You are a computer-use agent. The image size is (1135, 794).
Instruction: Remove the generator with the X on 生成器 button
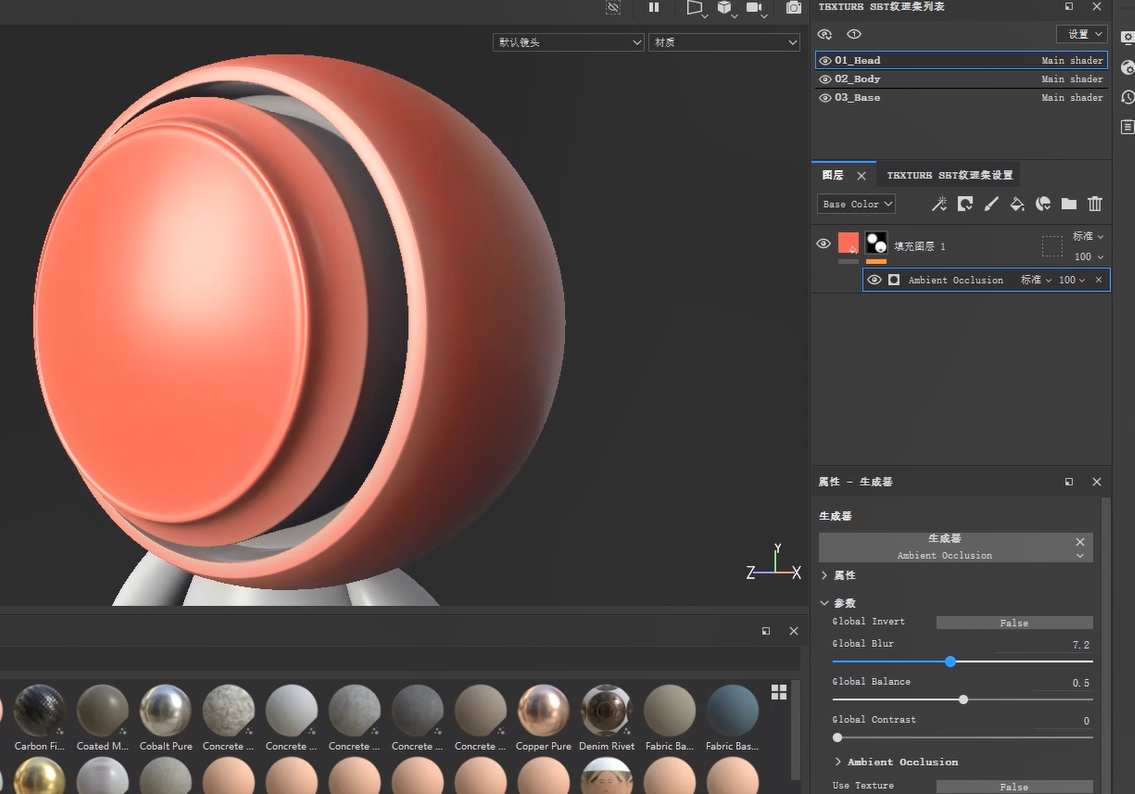[1080, 542]
